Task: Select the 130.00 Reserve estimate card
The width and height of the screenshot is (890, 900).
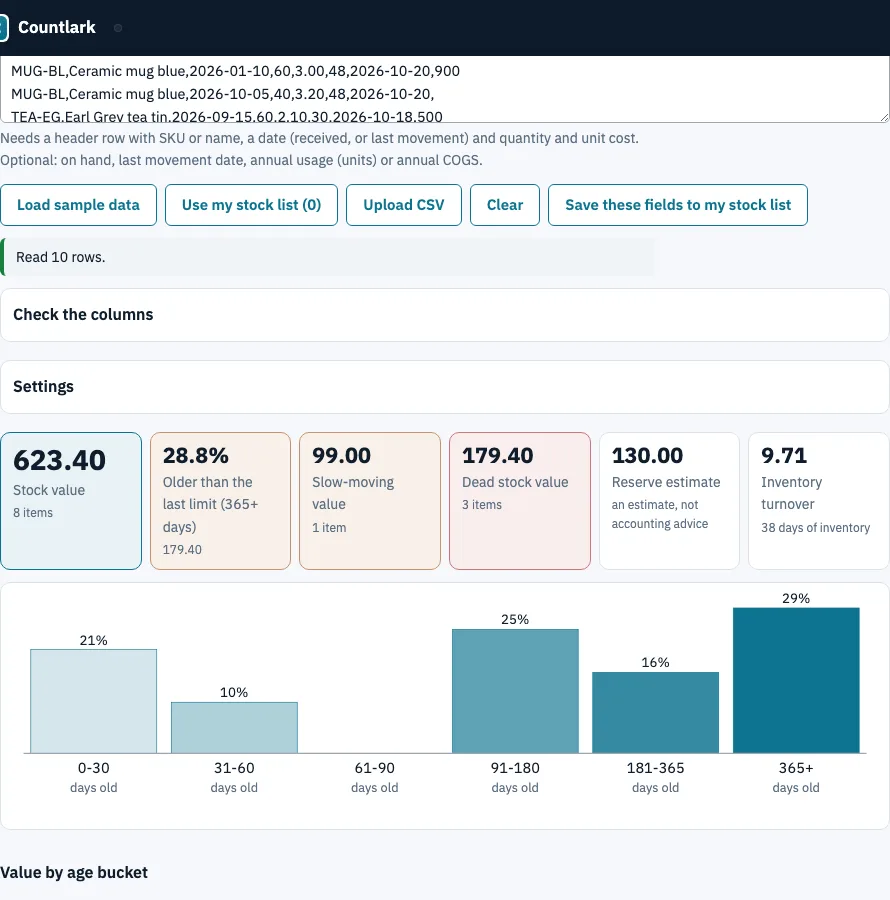Action: point(669,501)
